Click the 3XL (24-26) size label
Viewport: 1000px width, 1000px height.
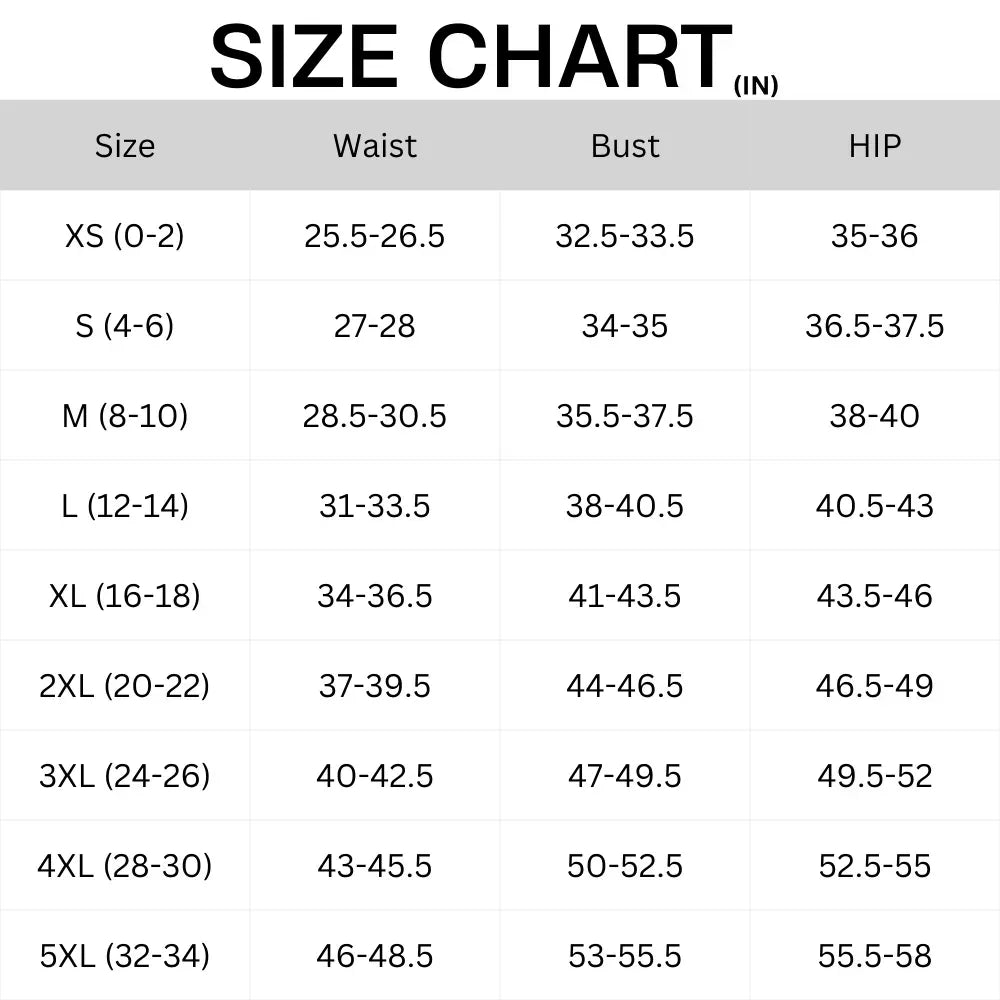tap(125, 776)
